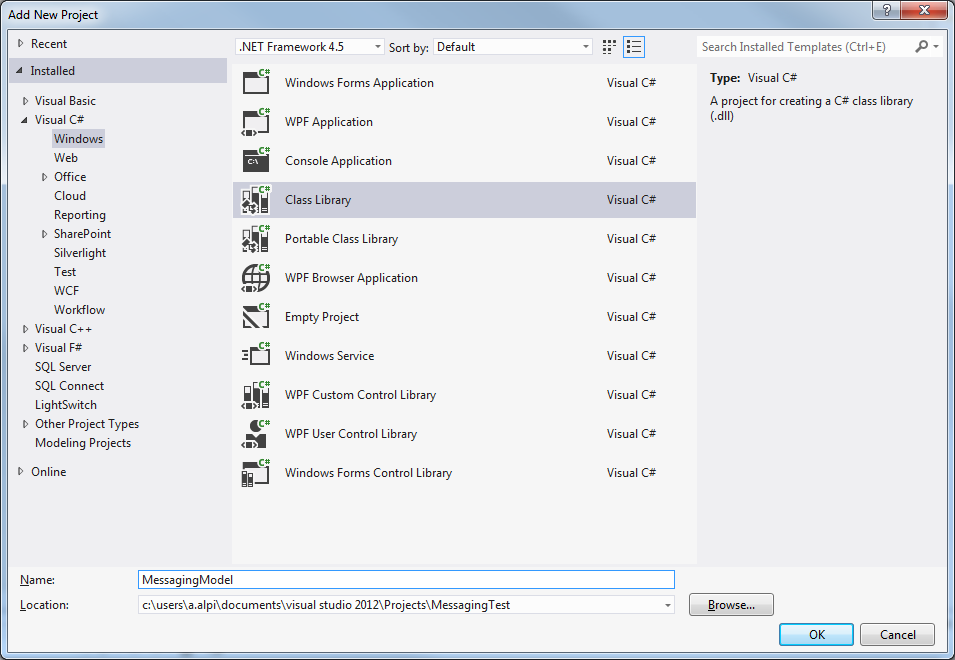Open the Sort by dropdown

[x=514, y=47]
